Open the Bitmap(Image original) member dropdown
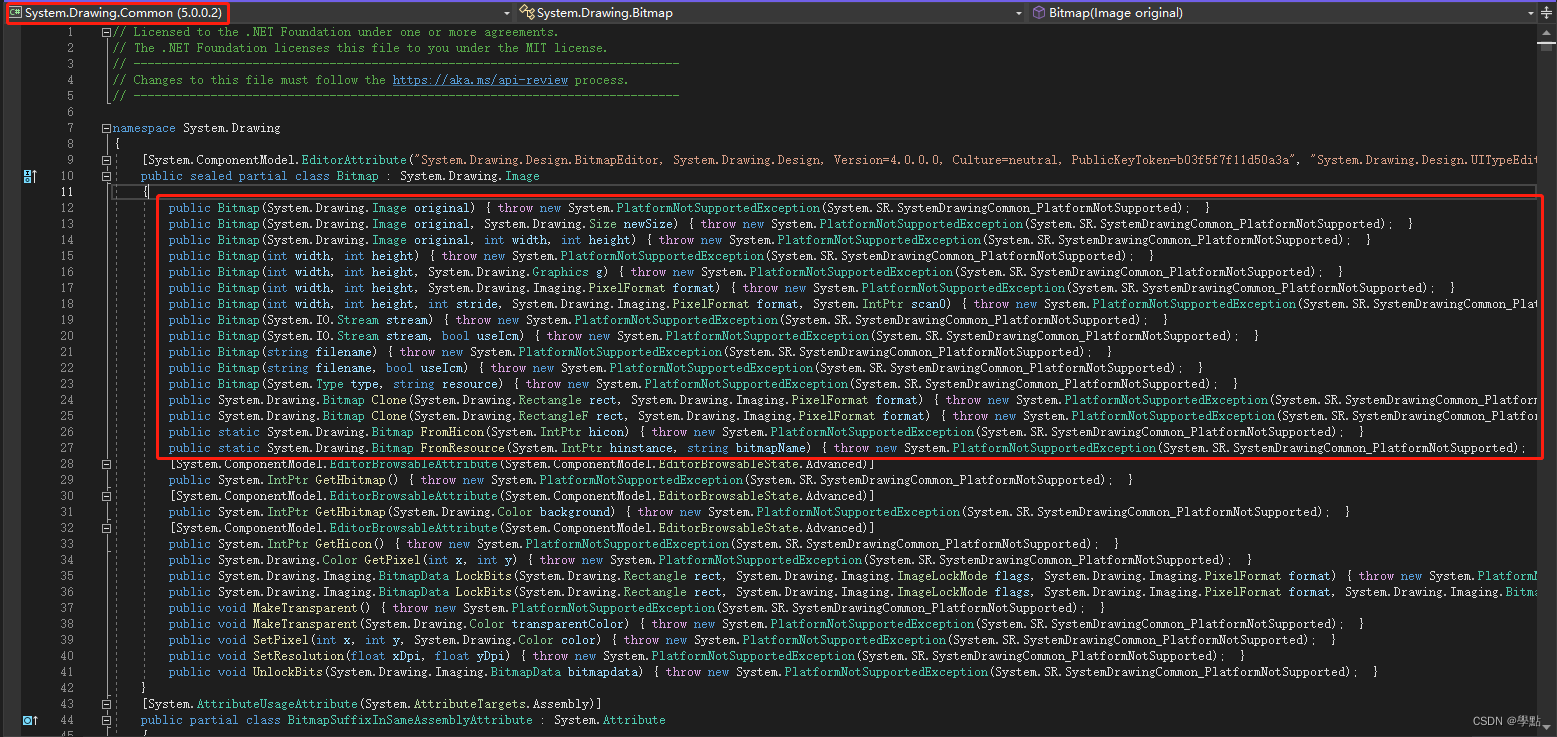 (x=1283, y=13)
